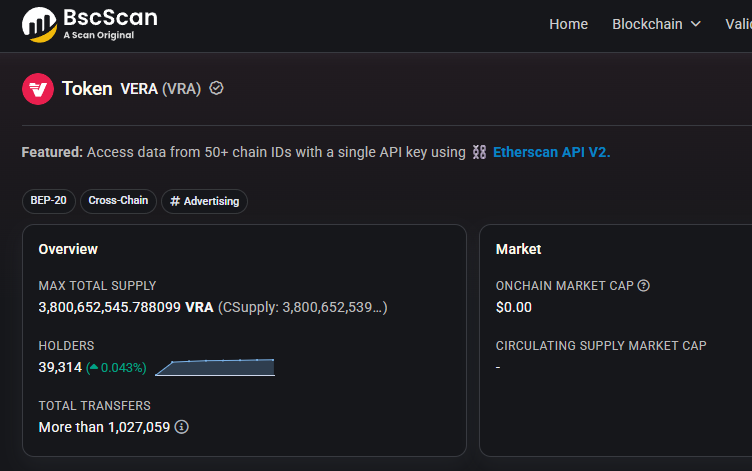Viewport: 752px width, 471px height.
Task: Click the CSupply truncated value text
Action: [303, 307]
